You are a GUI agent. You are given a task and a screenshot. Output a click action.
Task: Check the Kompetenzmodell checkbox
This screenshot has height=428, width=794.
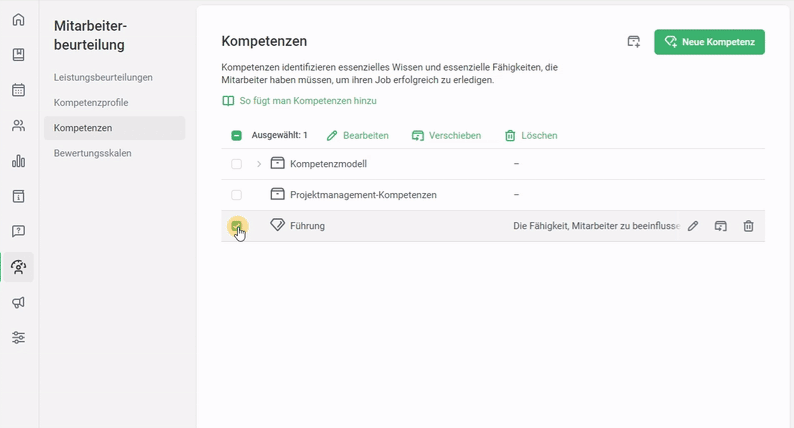pyautogui.click(x=236, y=164)
